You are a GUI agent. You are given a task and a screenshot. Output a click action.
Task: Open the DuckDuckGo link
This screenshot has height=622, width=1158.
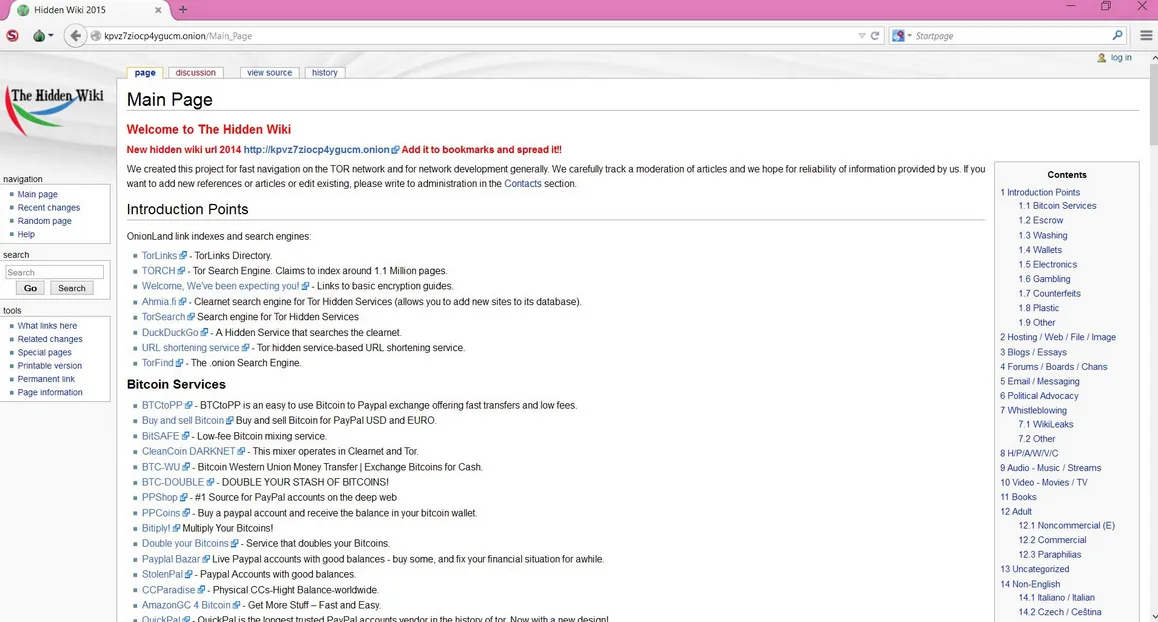(x=170, y=332)
